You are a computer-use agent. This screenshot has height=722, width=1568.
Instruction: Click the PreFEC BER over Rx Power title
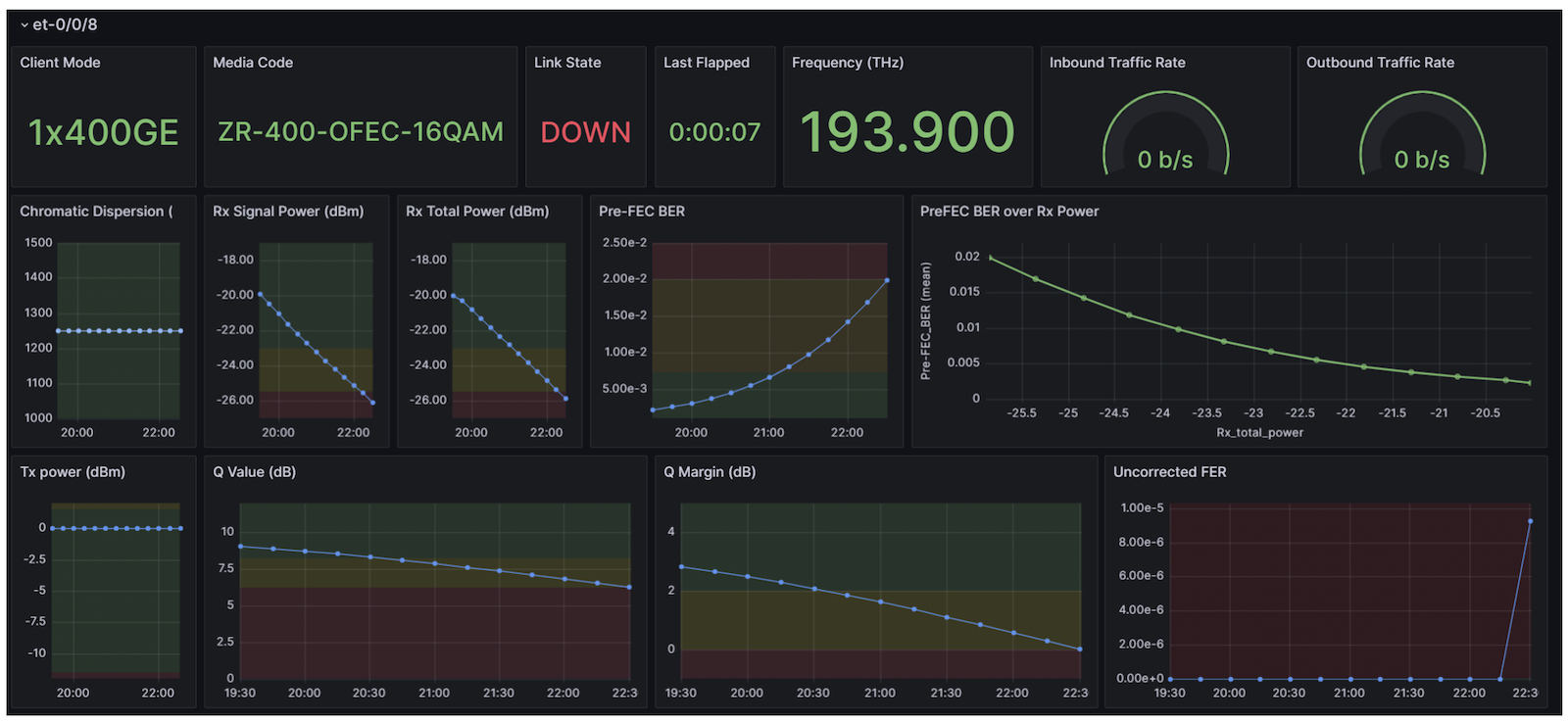coord(1009,212)
